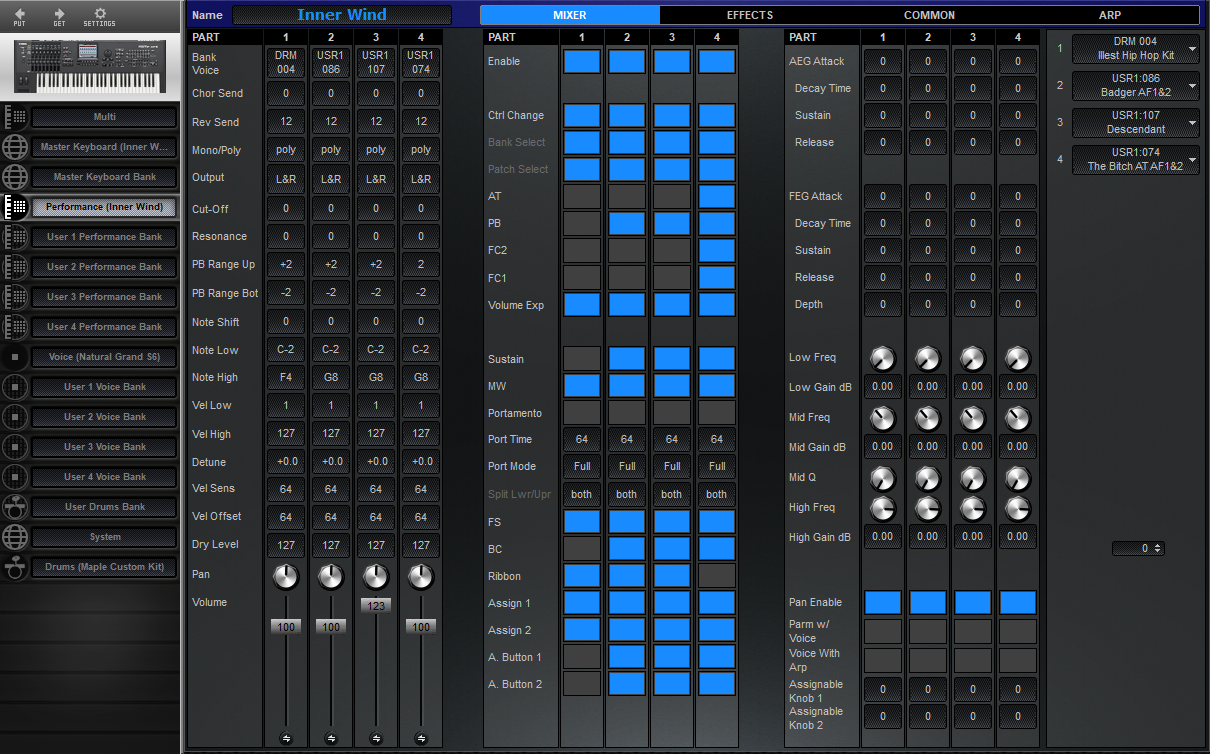Screen dimensions: 1210x754
Task: Select the Multi mode icon in the sidebar
Action: pyautogui.click(x=14, y=117)
